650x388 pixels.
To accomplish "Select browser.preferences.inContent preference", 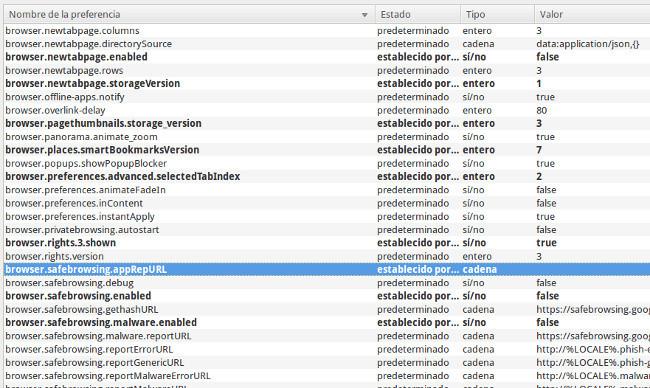I will pos(327,203).
